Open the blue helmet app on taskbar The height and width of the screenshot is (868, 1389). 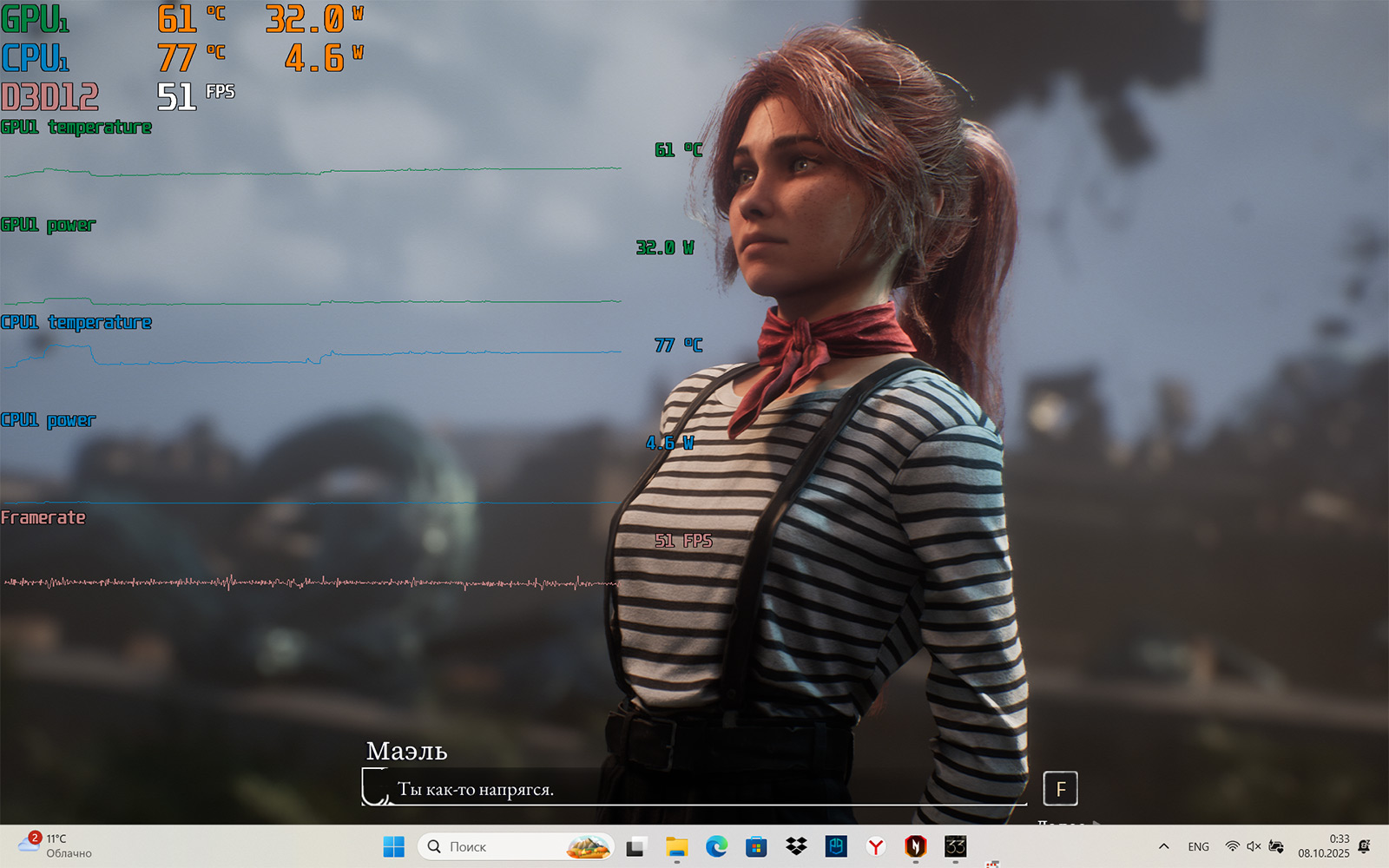click(836, 846)
